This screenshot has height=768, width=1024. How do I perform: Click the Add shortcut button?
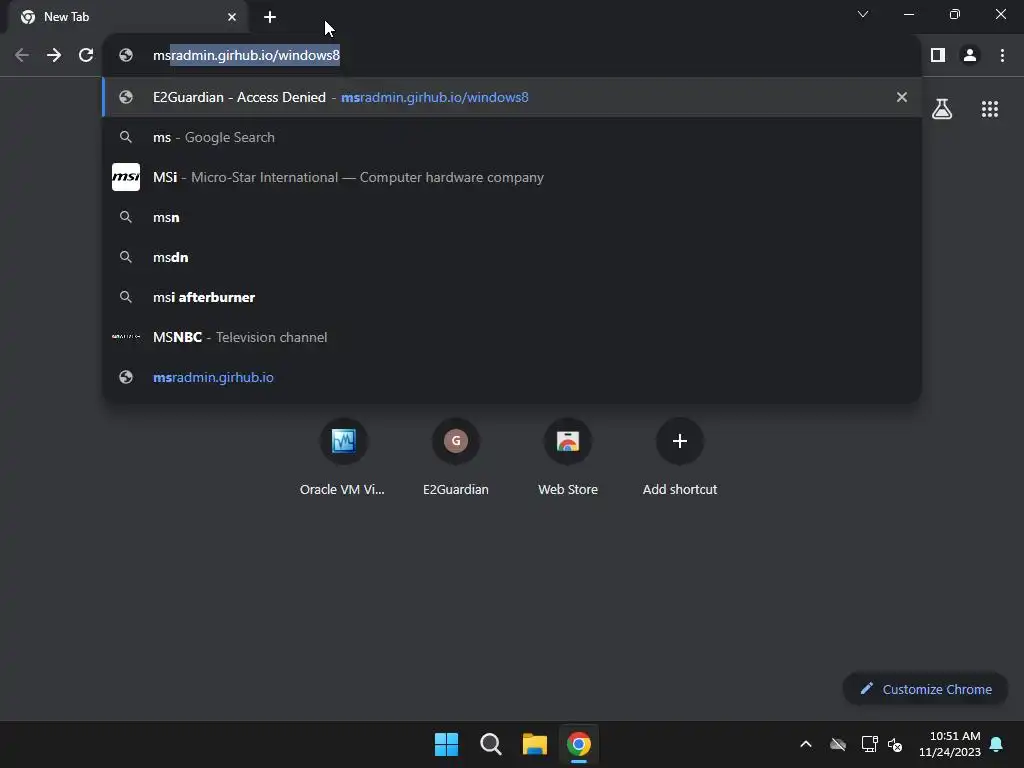(x=680, y=457)
